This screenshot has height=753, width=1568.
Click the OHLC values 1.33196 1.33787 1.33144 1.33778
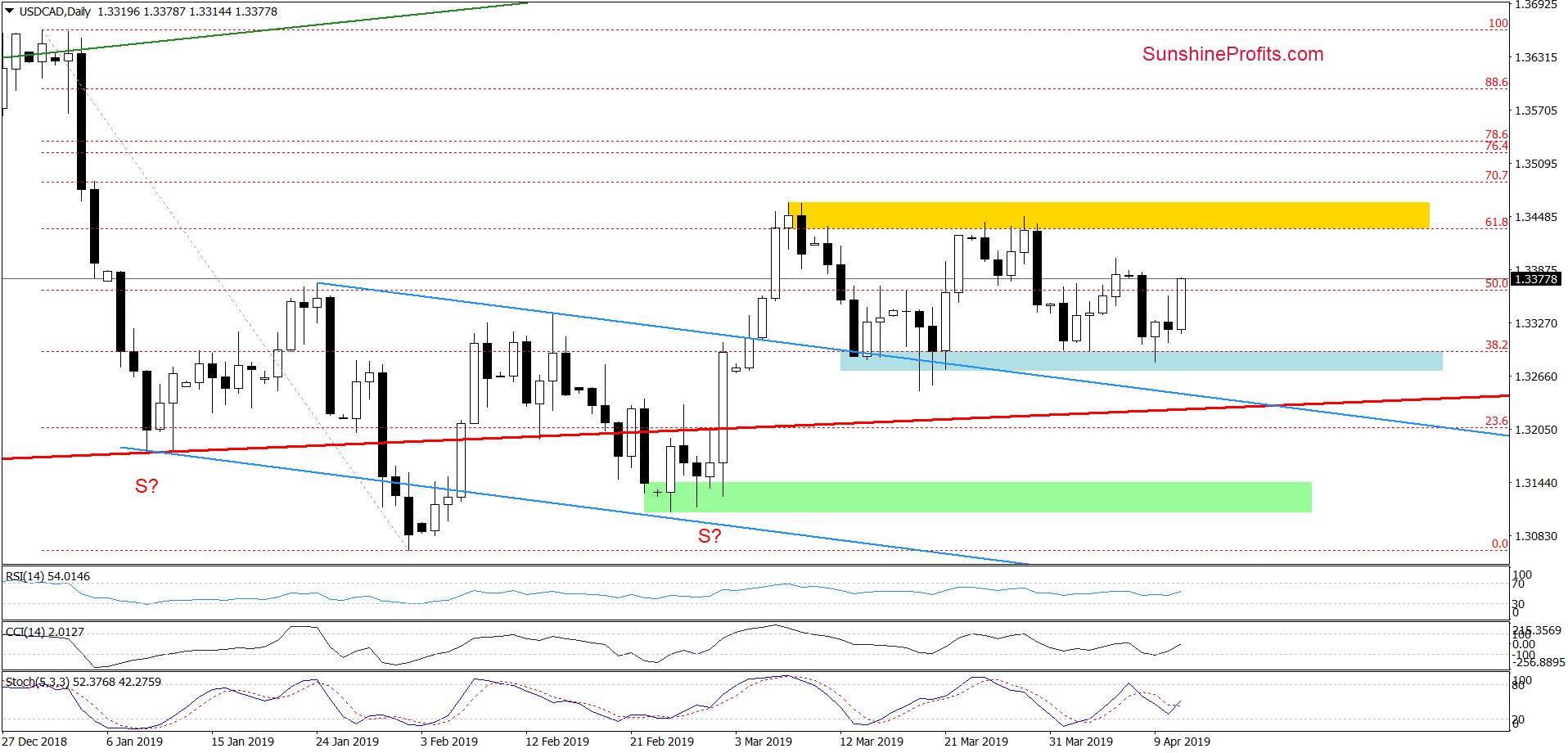187,11
